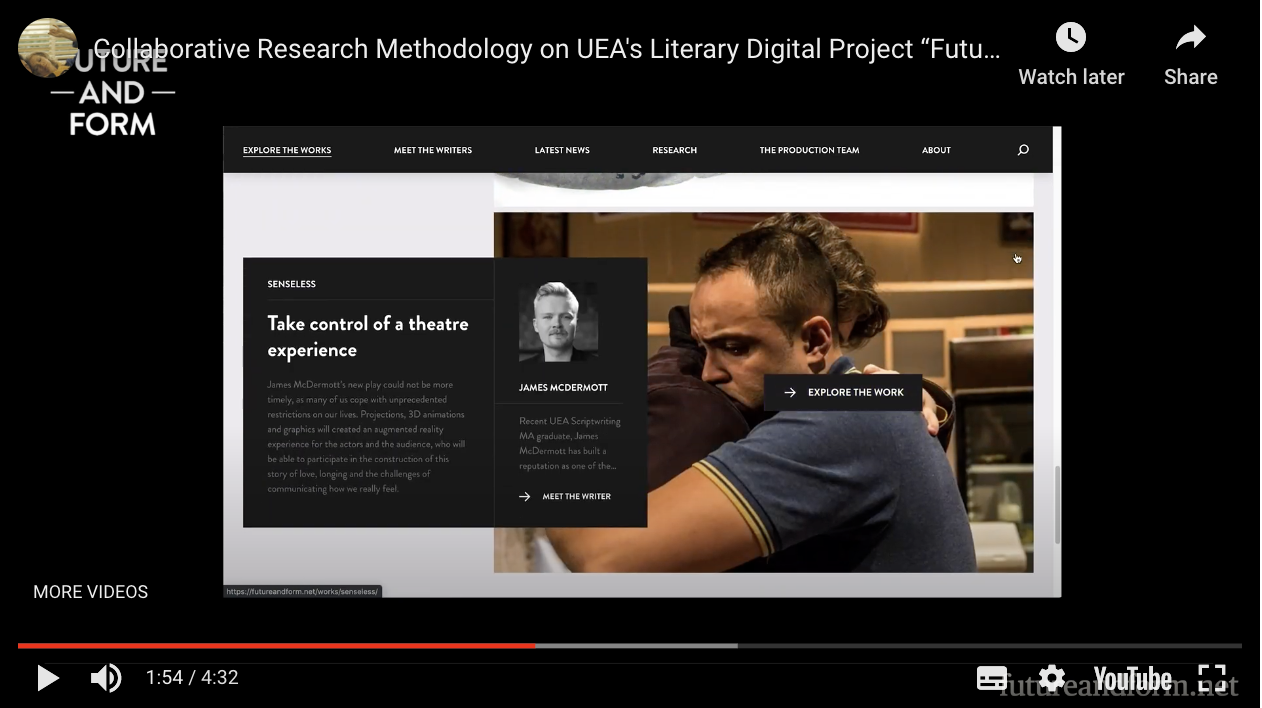Toggle subtitles/closed captions
The height and width of the screenshot is (708, 1262).
click(x=992, y=678)
